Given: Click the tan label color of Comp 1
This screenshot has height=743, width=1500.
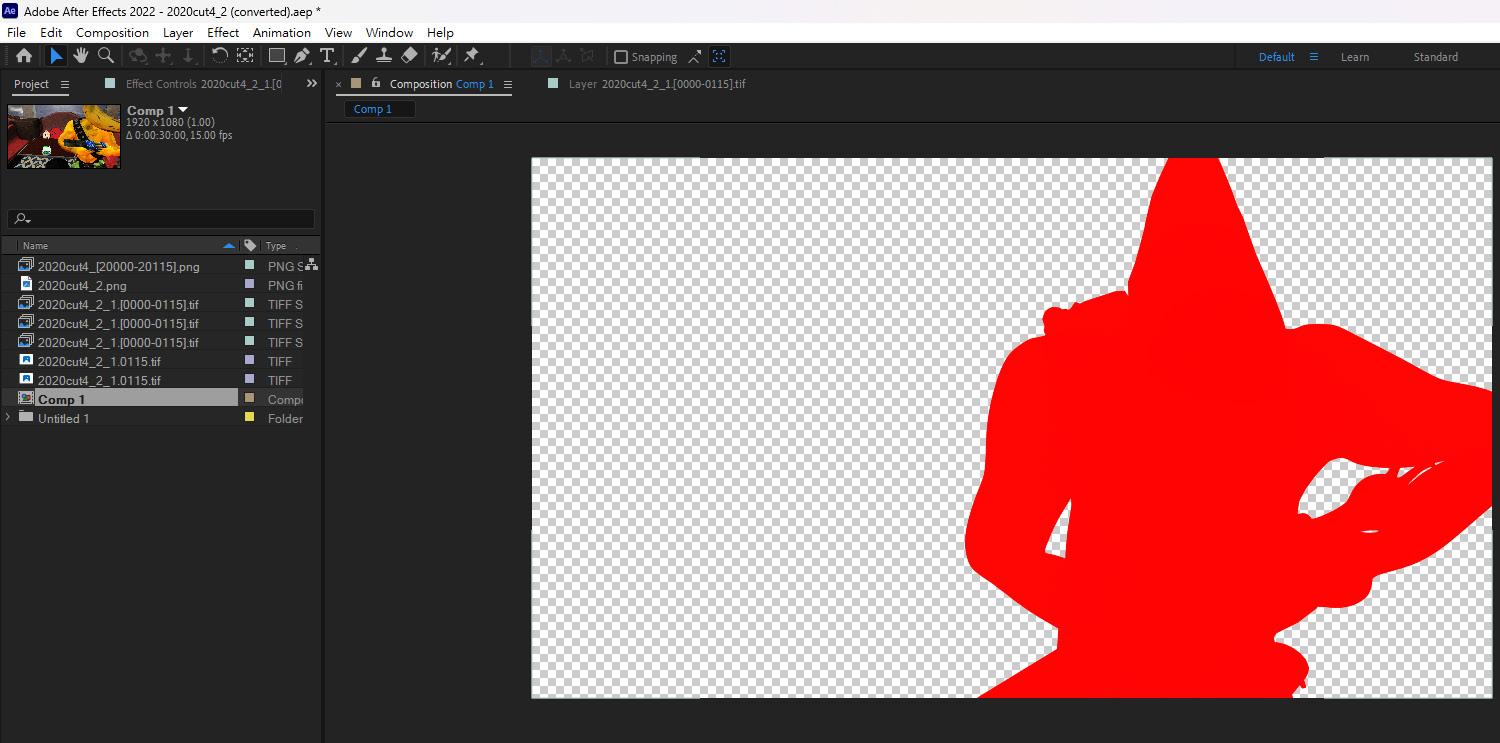Looking at the screenshot, I should pos(250,399).
